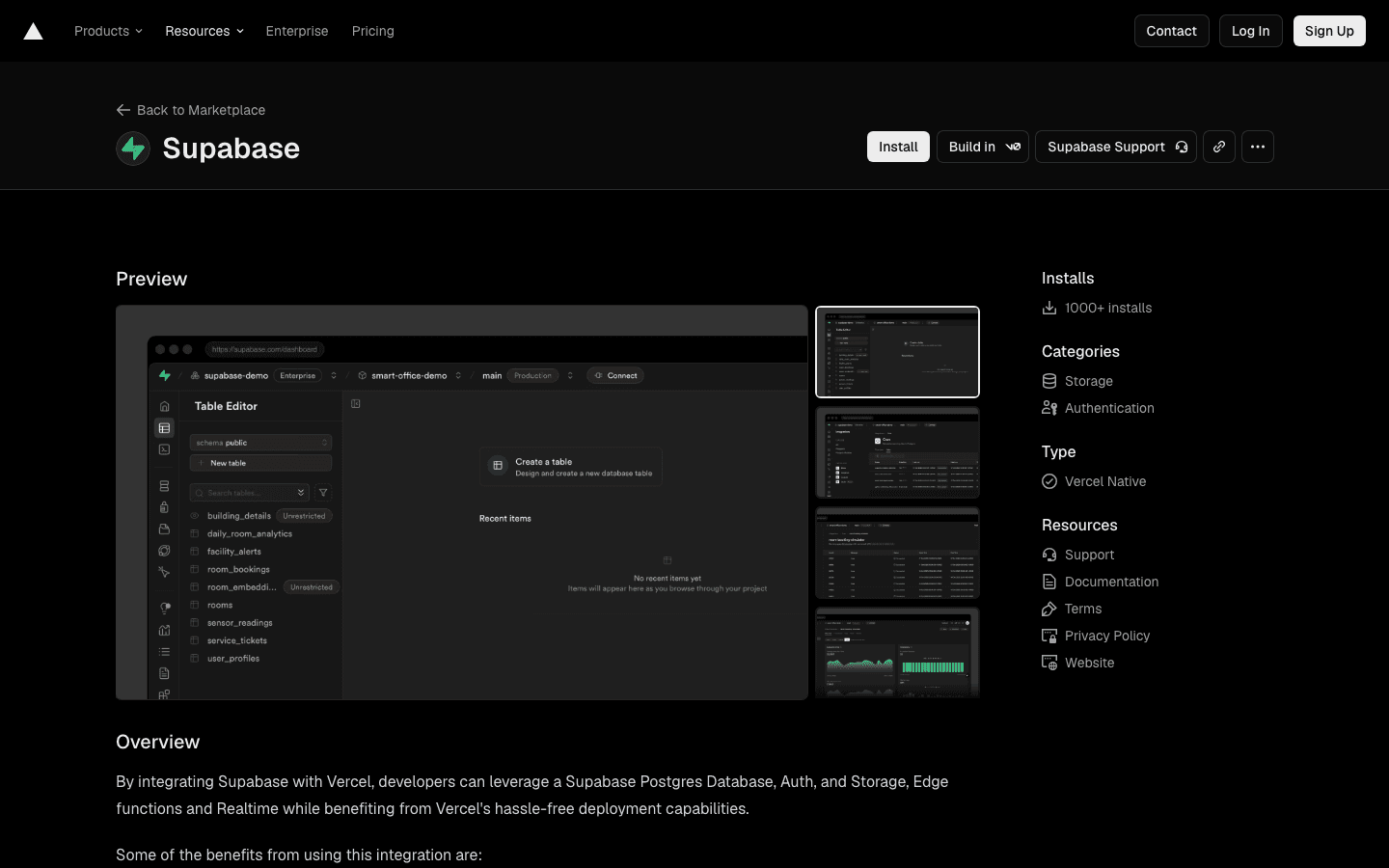Click the Search tables field in preview
Image resolution: width=1389 pixels, height=868 pixels.
[x=249, y=493]
